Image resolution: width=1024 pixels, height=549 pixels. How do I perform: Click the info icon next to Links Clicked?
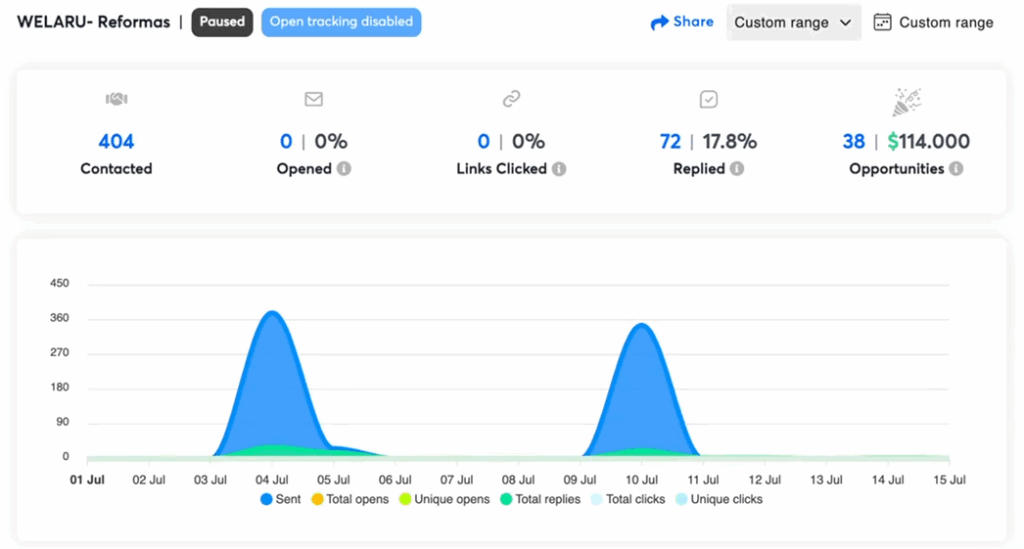[559, 169]
